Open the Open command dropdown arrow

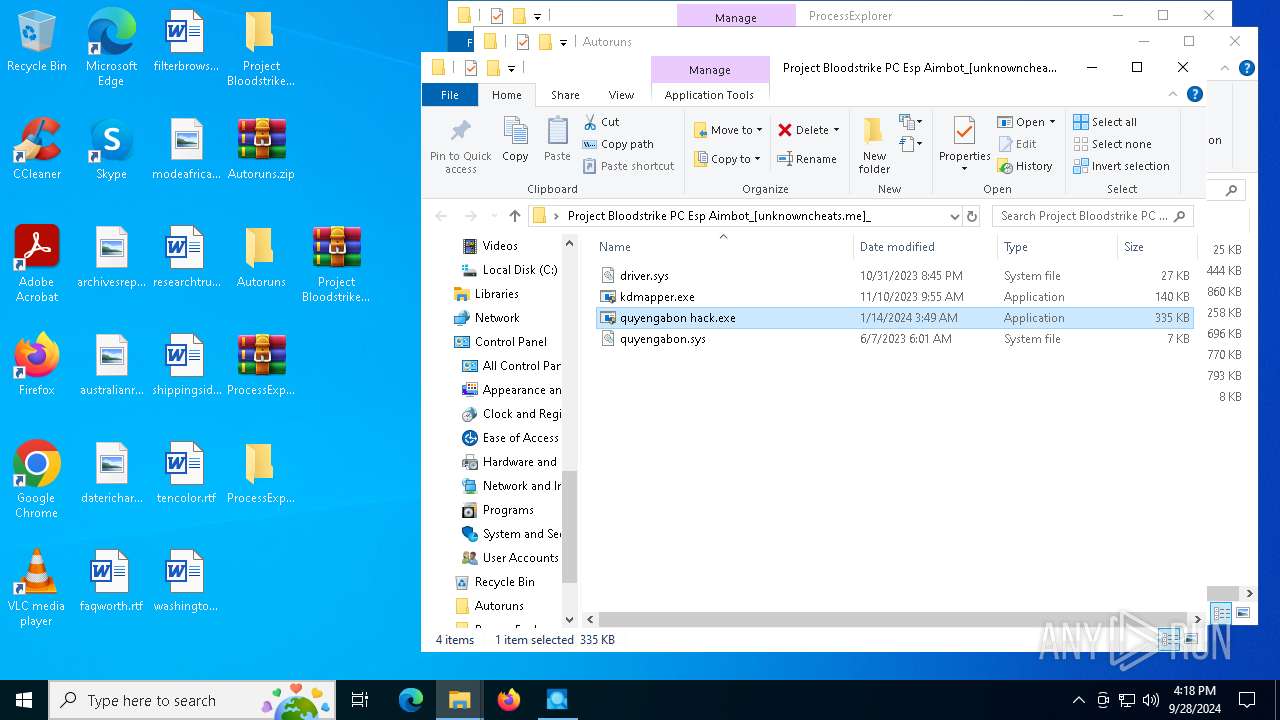coord(1052,122)
